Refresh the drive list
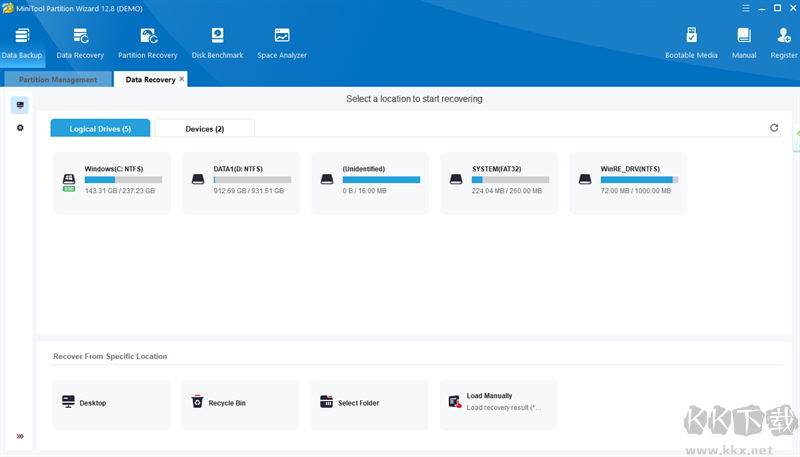 773,128
